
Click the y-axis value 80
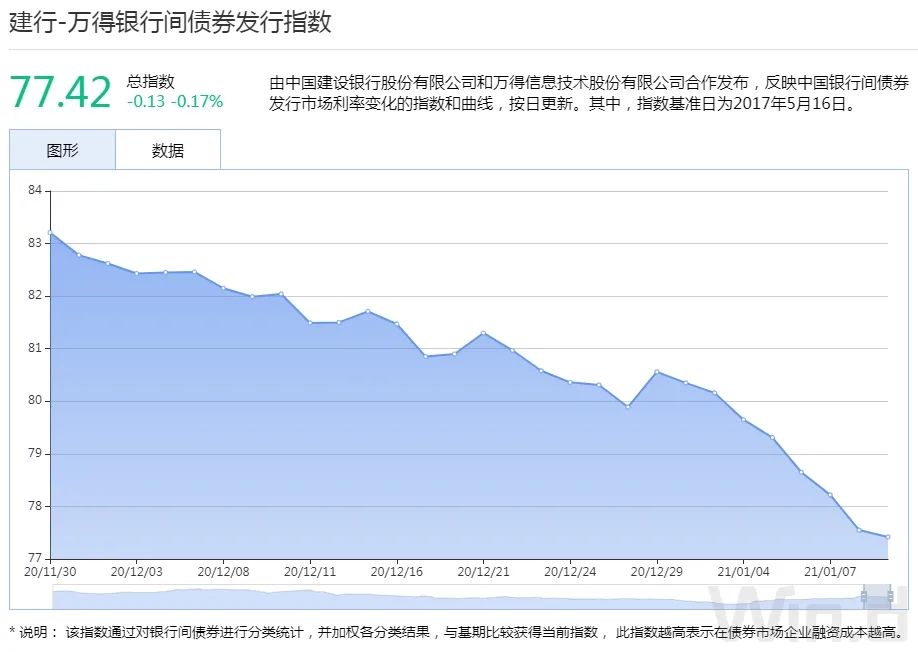(35, 400)
